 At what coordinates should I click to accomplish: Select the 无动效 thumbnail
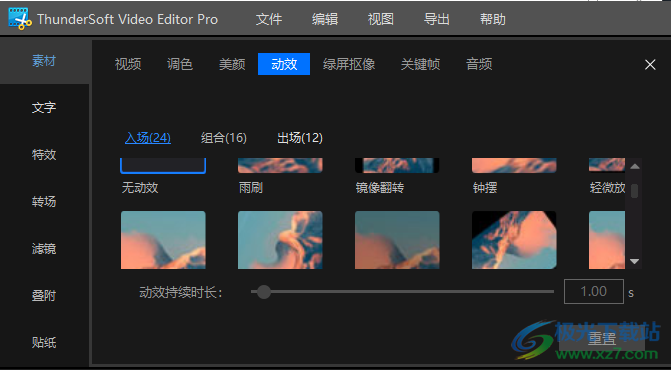(x=163, y=166)
